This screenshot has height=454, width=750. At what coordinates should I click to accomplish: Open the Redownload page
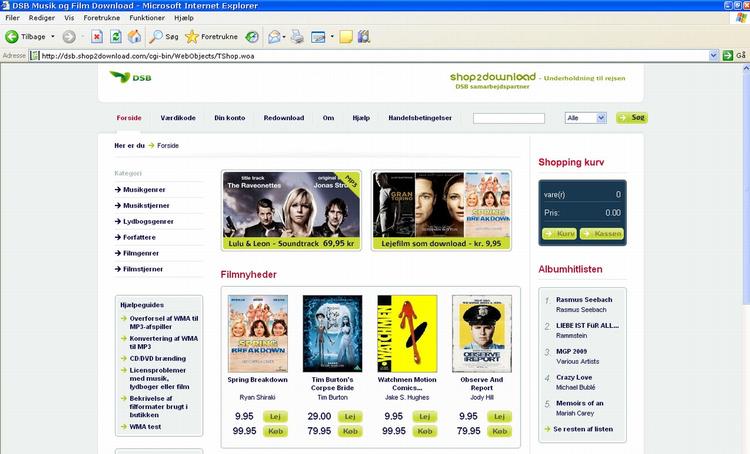[284, 118]
